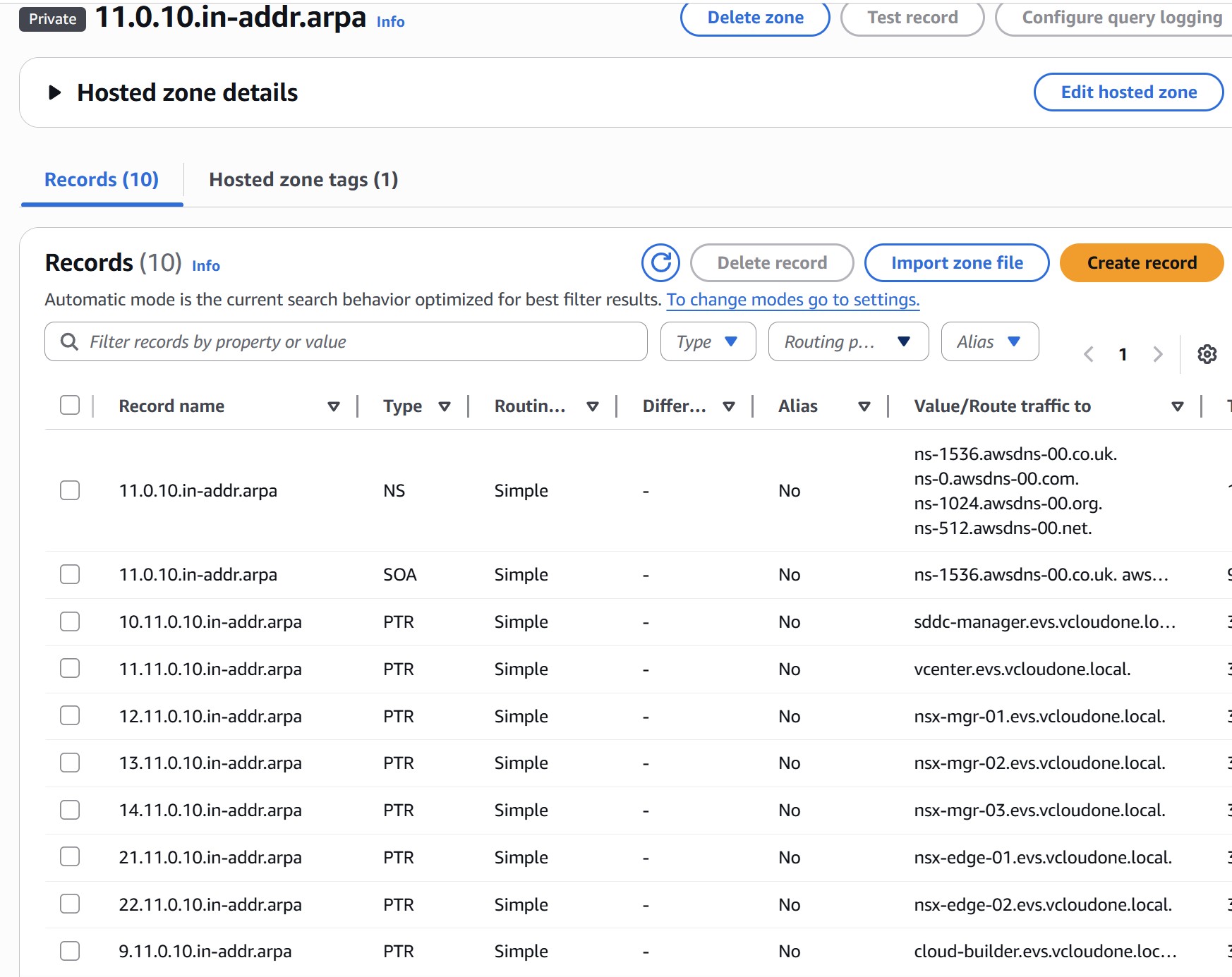
Task: Select the Records tab
Action: pyautogui.click(x=101, y=180)
